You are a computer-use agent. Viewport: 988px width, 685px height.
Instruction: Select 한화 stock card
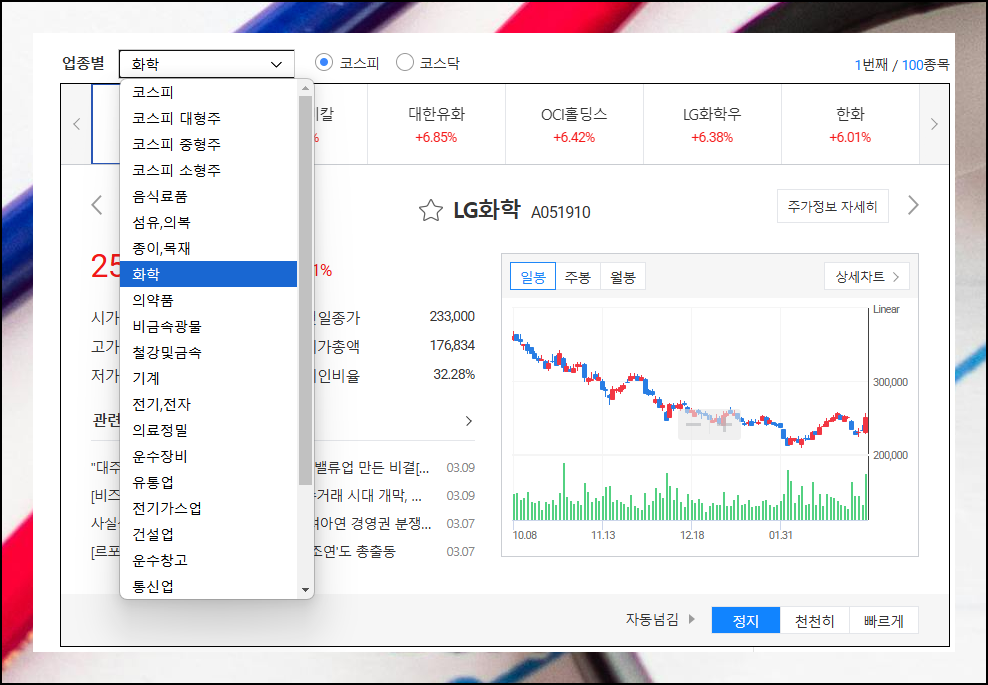pos(850,124)
